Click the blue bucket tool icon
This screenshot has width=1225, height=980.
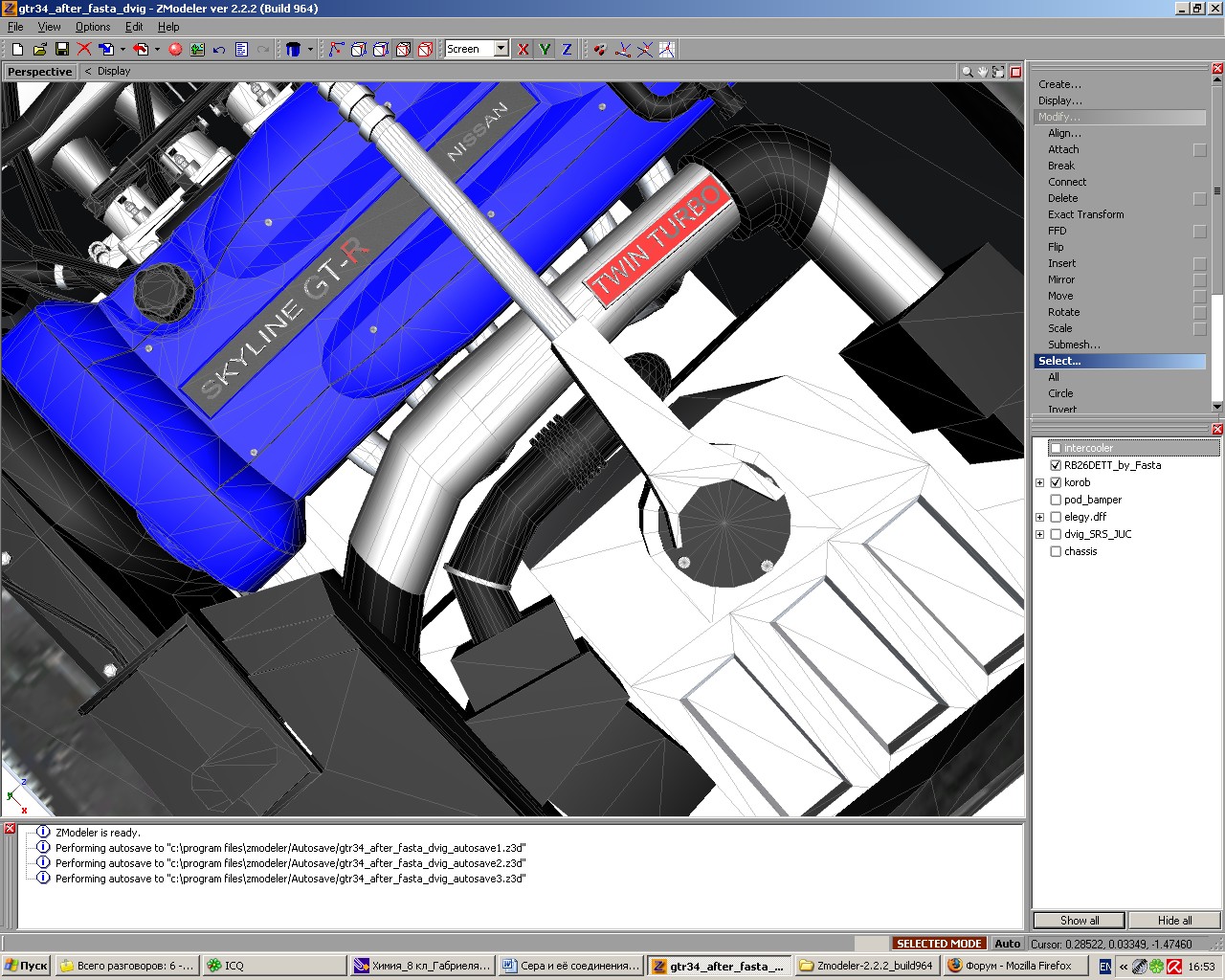294,49
